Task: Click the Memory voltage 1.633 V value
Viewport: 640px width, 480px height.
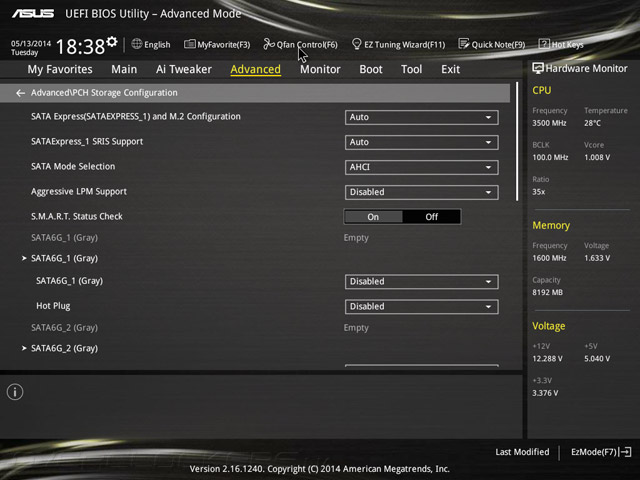Action: pyautogui.click(x=597, y=258)
